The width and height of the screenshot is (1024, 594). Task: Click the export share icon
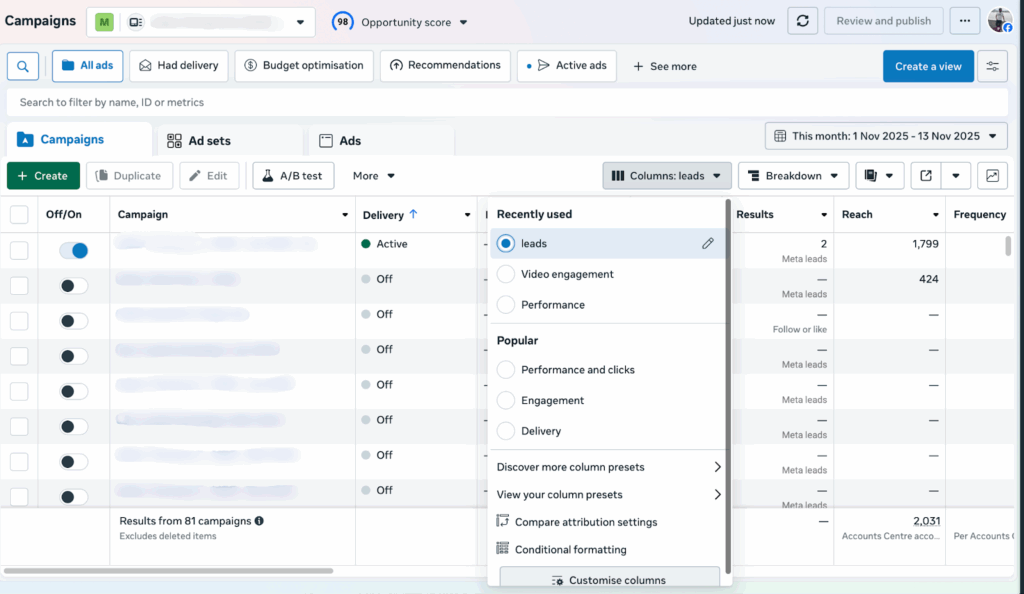pyautogui.click(x=926, y=176)
